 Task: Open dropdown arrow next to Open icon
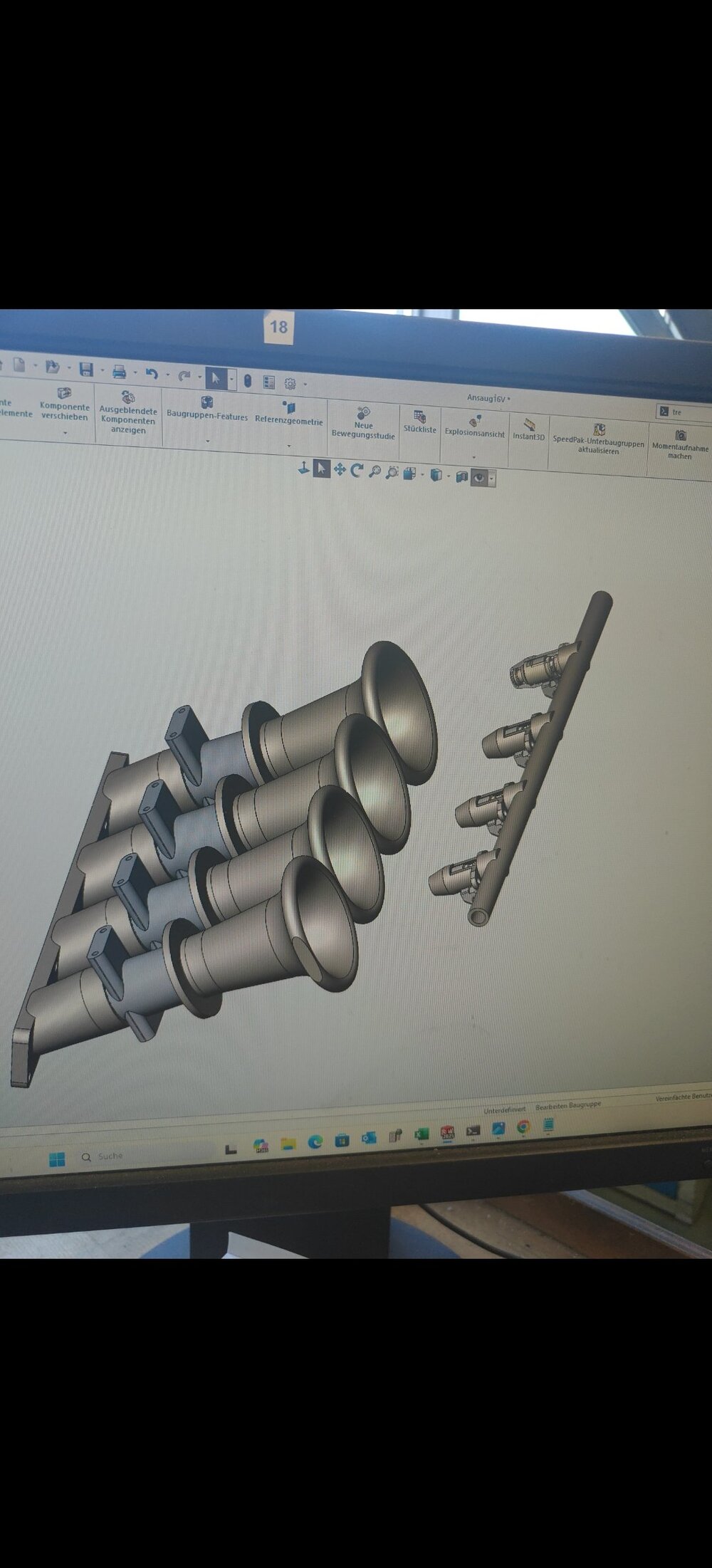(68, 368)
